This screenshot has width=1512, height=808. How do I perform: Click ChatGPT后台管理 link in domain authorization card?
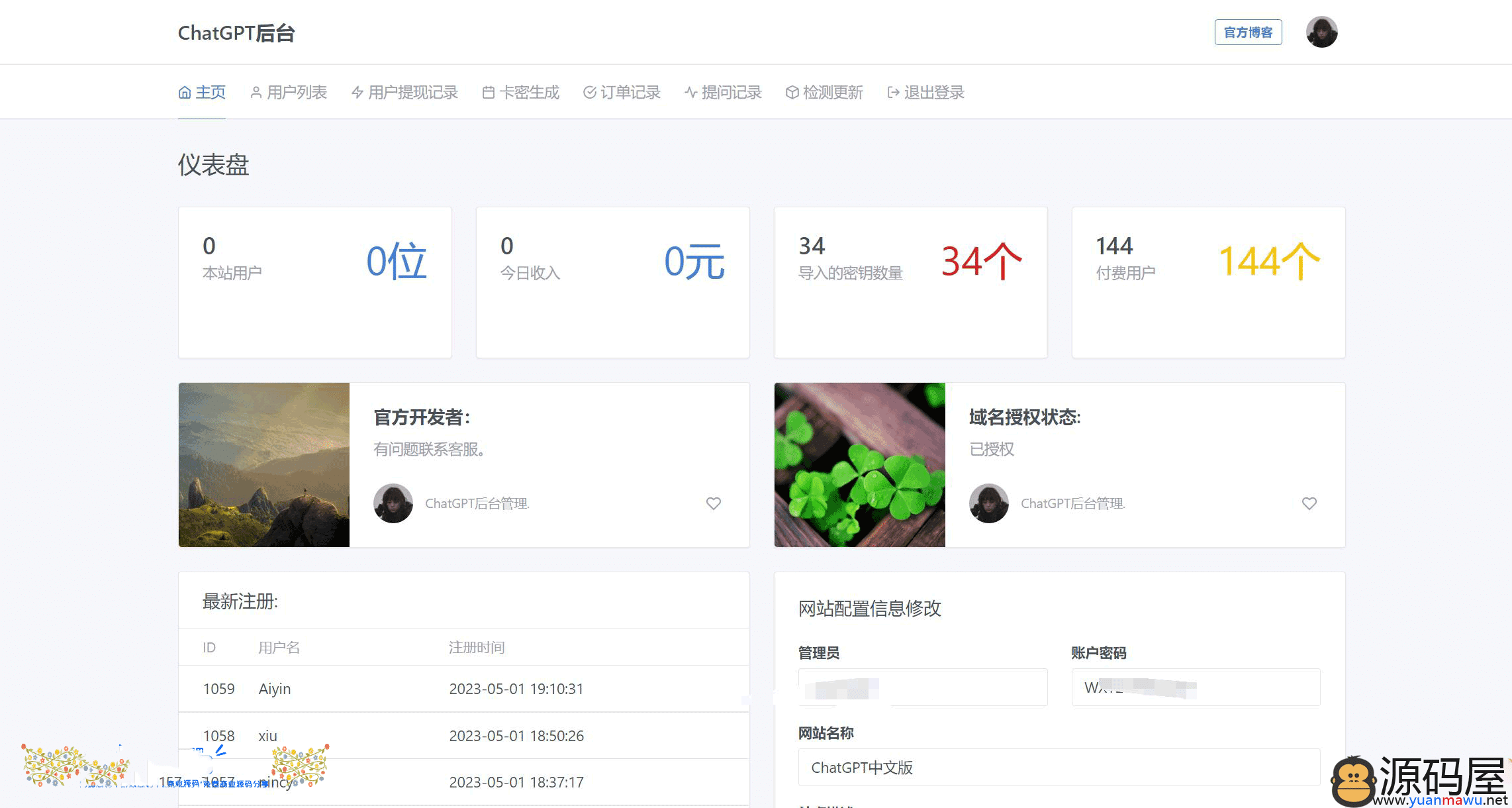[1073, 503]
